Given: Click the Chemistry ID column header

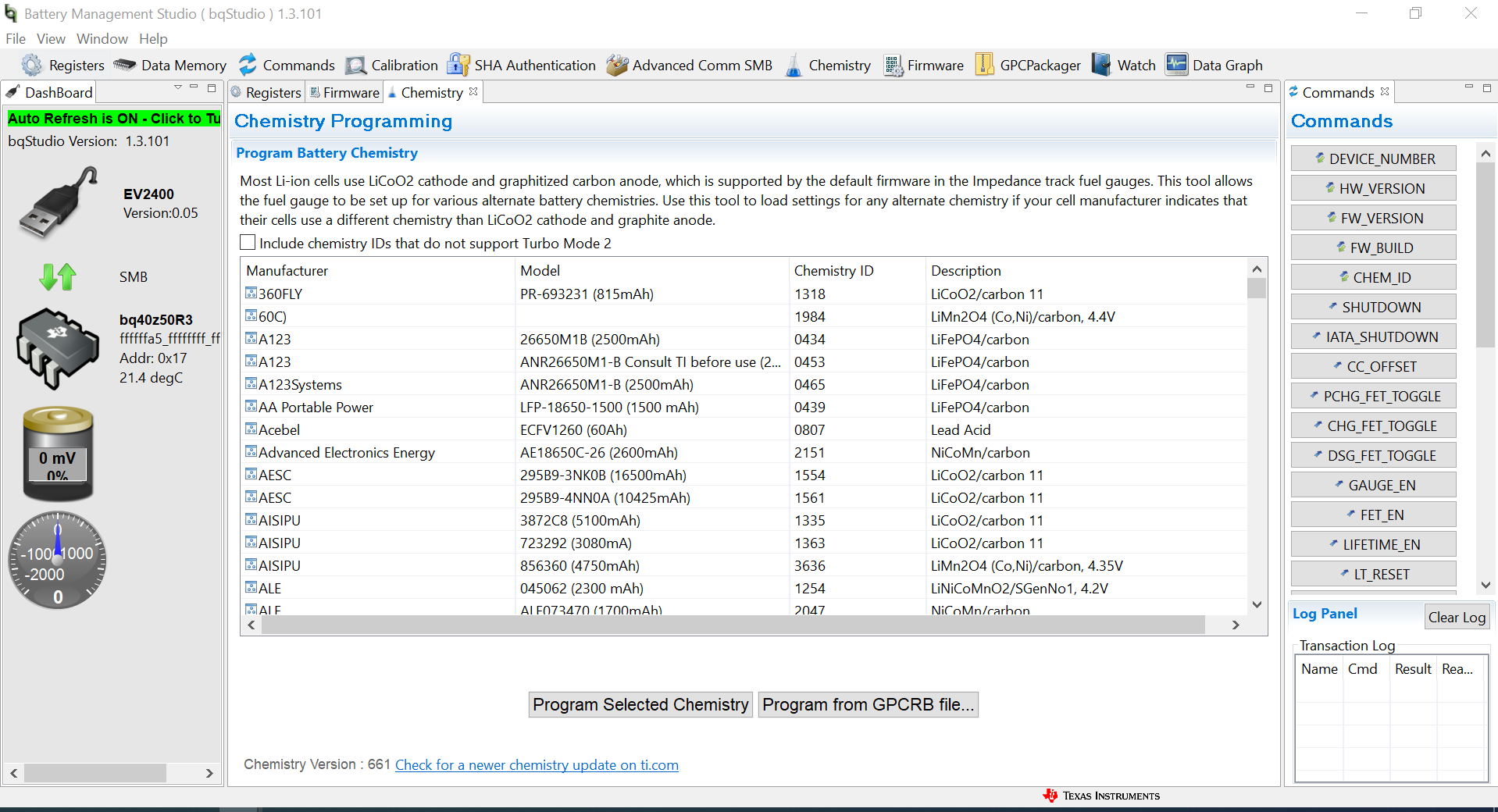Looking at the screenshot, I should coord(857,270).
